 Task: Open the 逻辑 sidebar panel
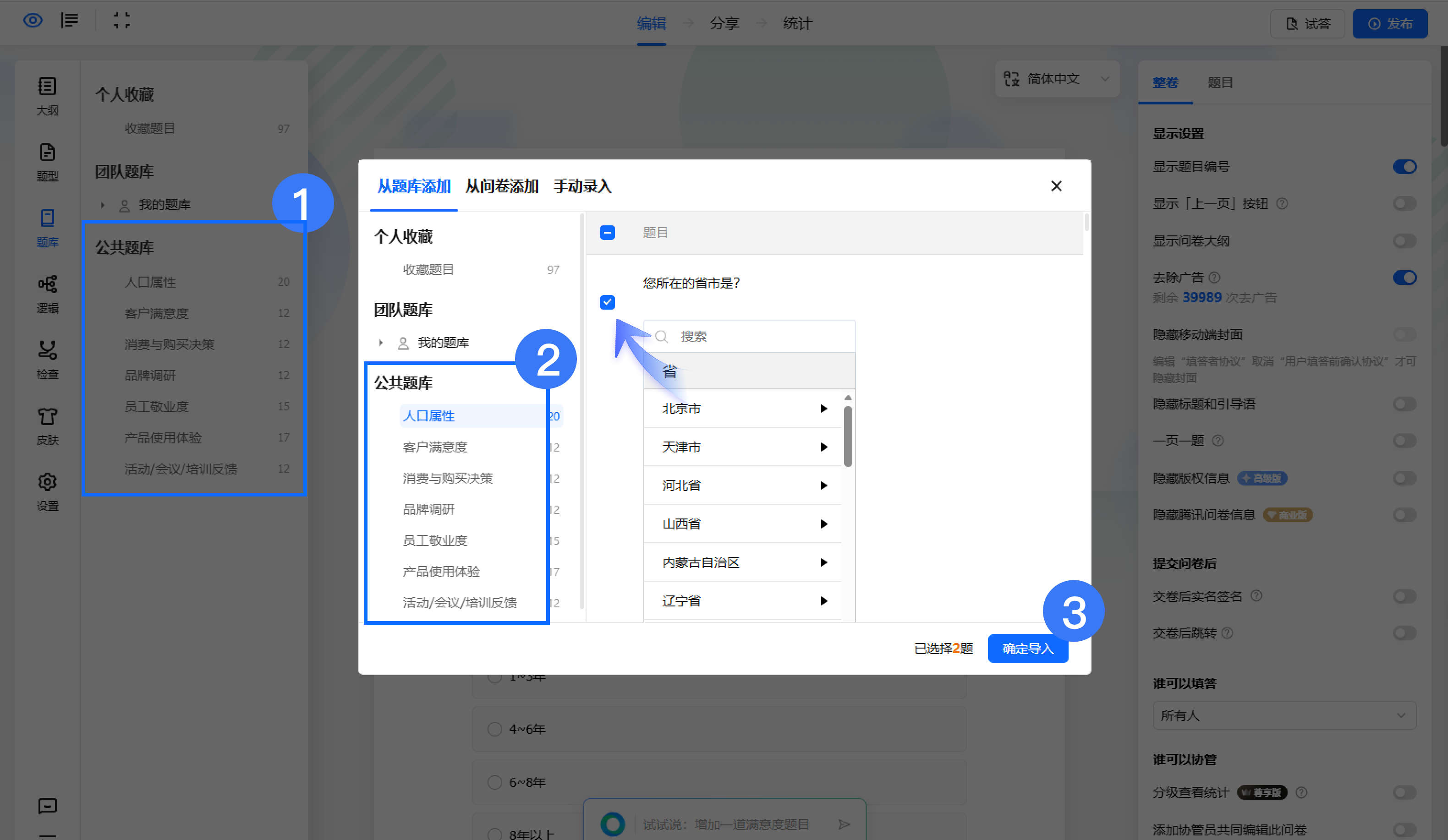[x=47, y=294]
